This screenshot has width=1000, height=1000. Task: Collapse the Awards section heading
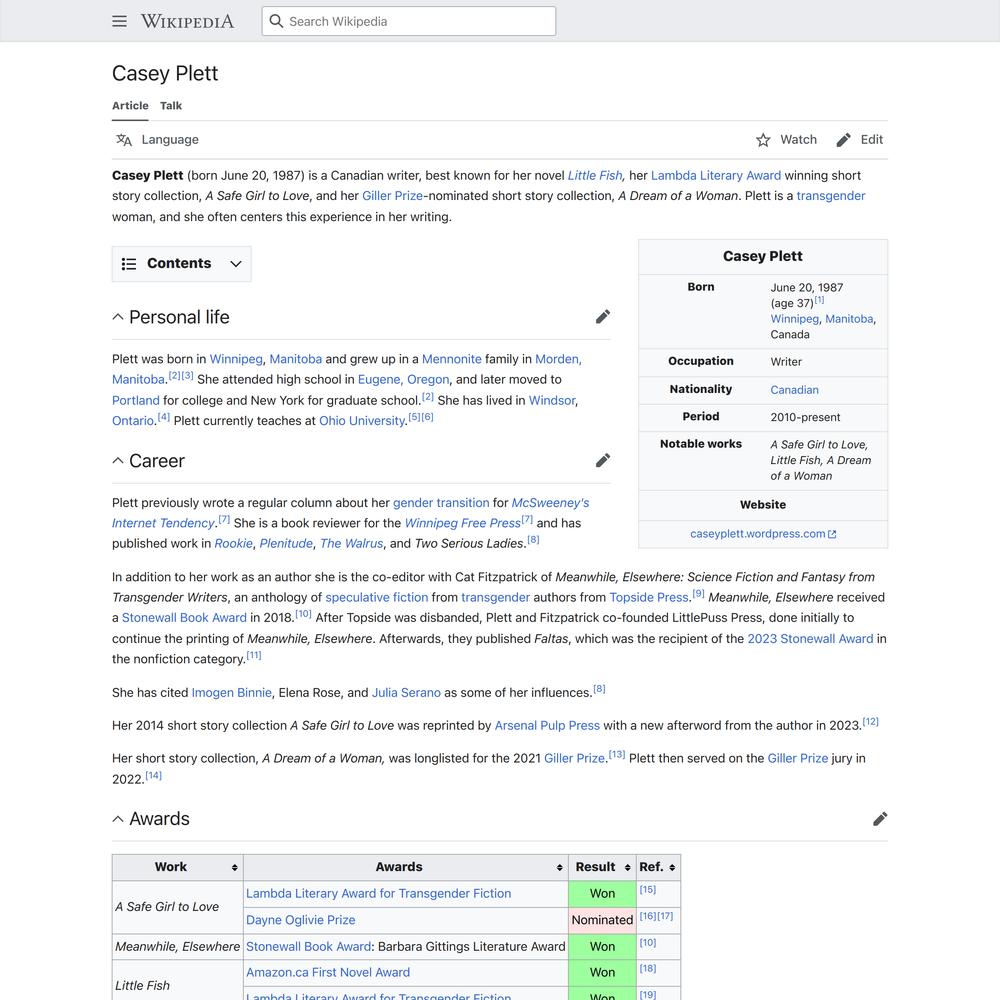tap(118, 819)
